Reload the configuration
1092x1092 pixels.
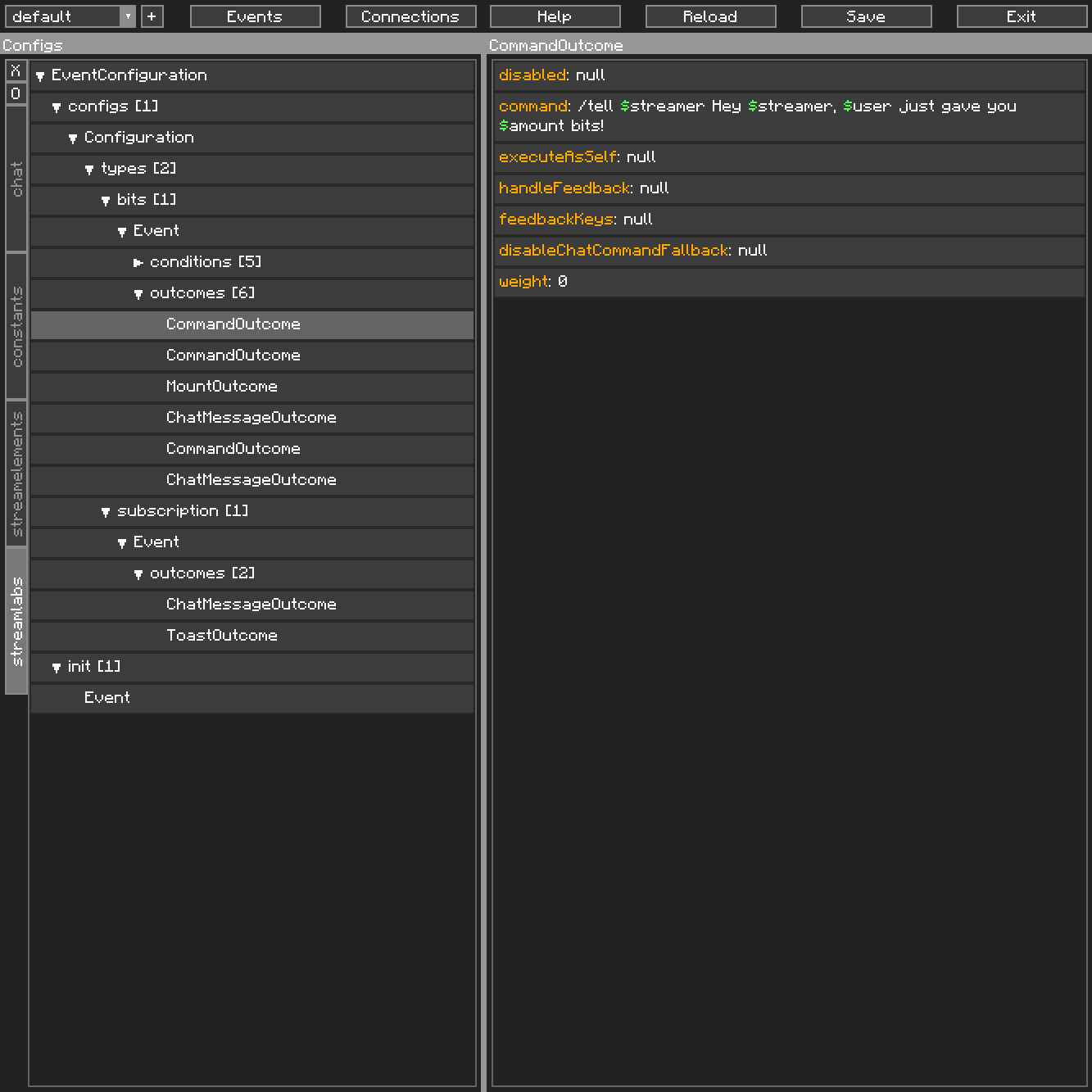pyautogui.click(x=709, y=16)
